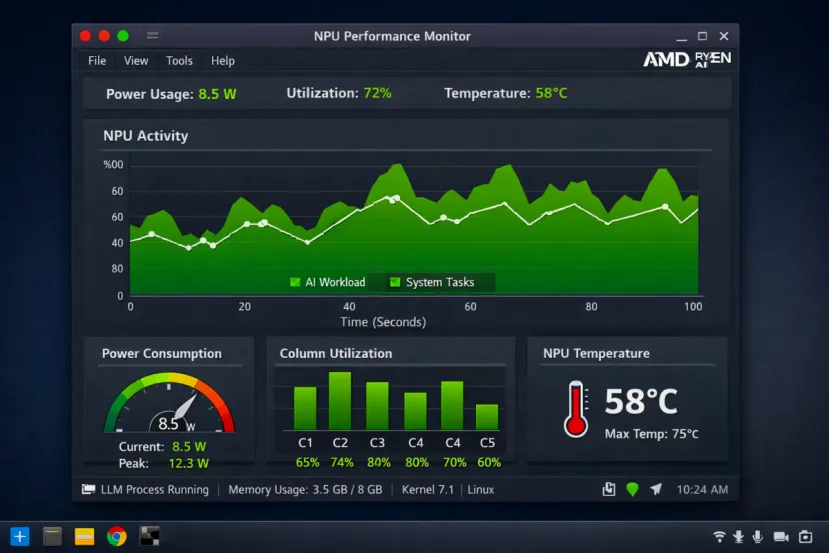829x553 pixels.
Task: Click the blue plus launcher icon in the taskbar
Action: tap(20, 537)
